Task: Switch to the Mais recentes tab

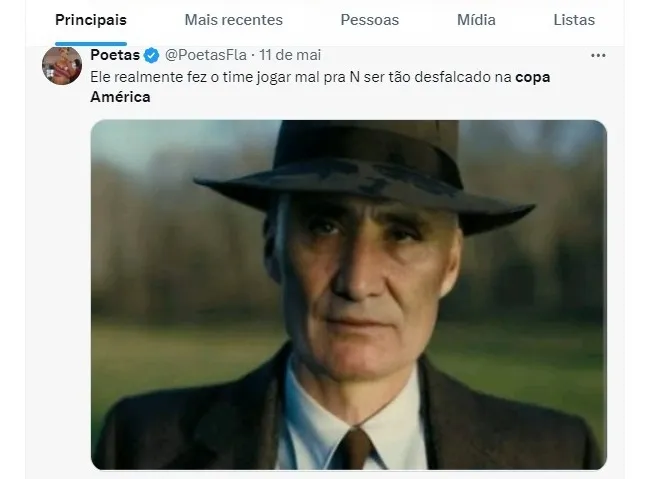Action: (x=233, y=20)
